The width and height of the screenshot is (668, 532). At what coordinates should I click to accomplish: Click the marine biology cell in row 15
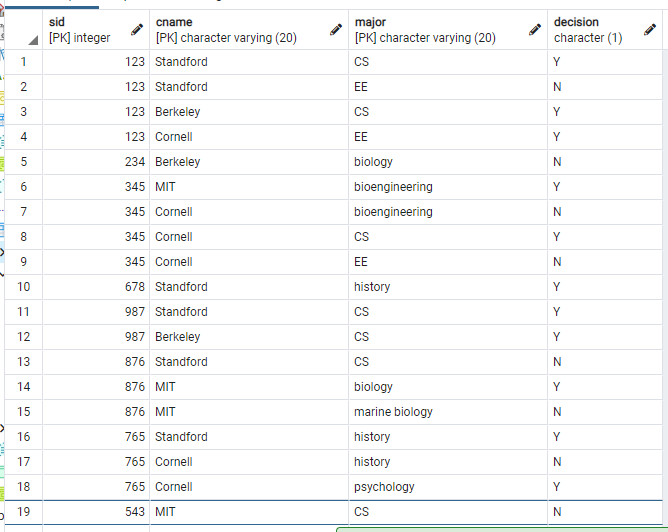[x=448, y=412]
